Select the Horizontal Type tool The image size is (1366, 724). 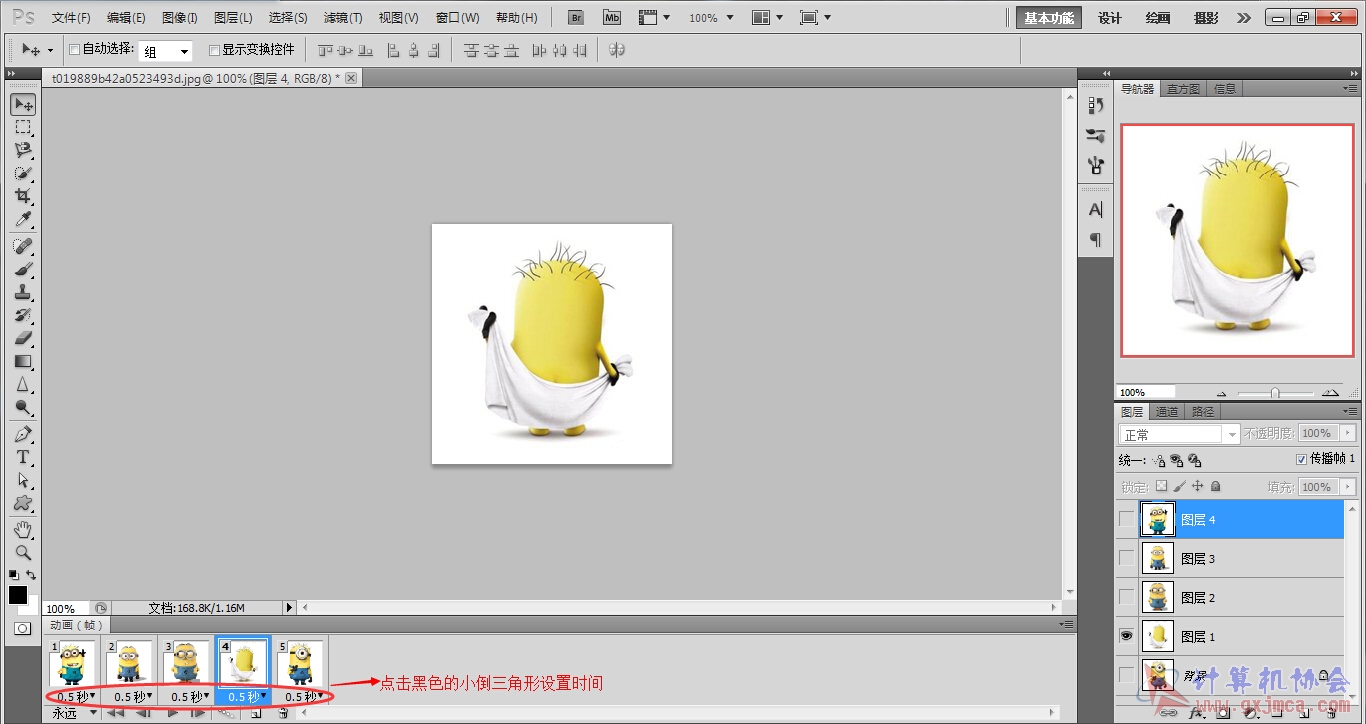(23, 457)
